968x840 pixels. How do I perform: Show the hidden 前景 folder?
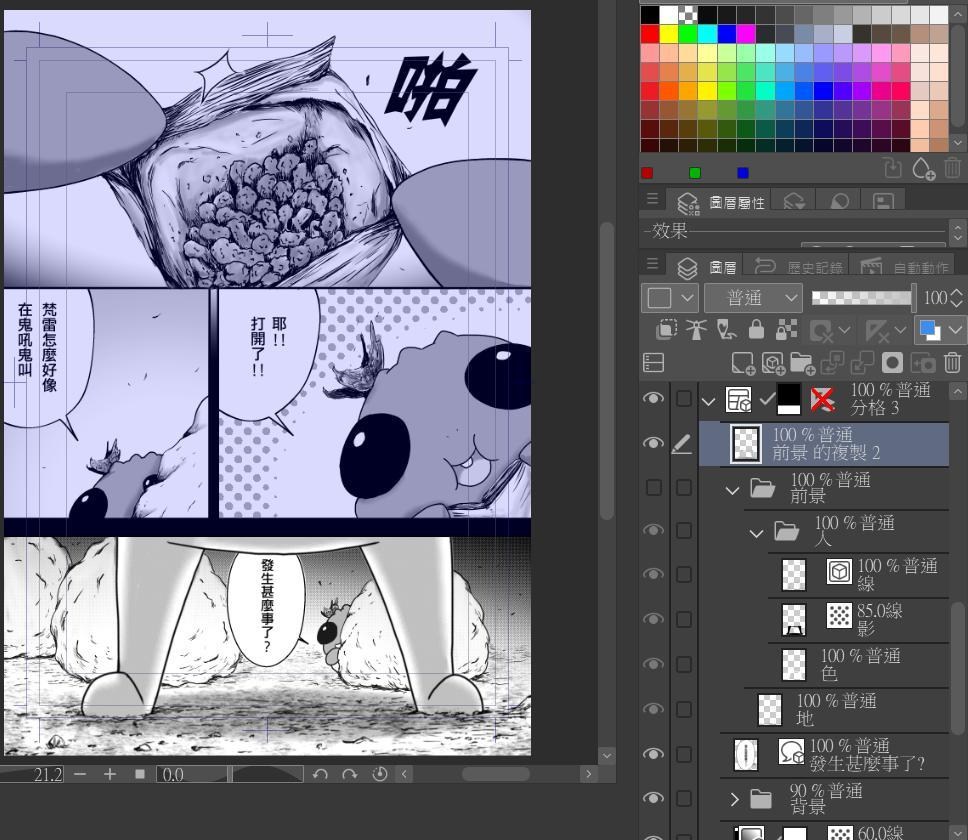click(x=653, y=488)
